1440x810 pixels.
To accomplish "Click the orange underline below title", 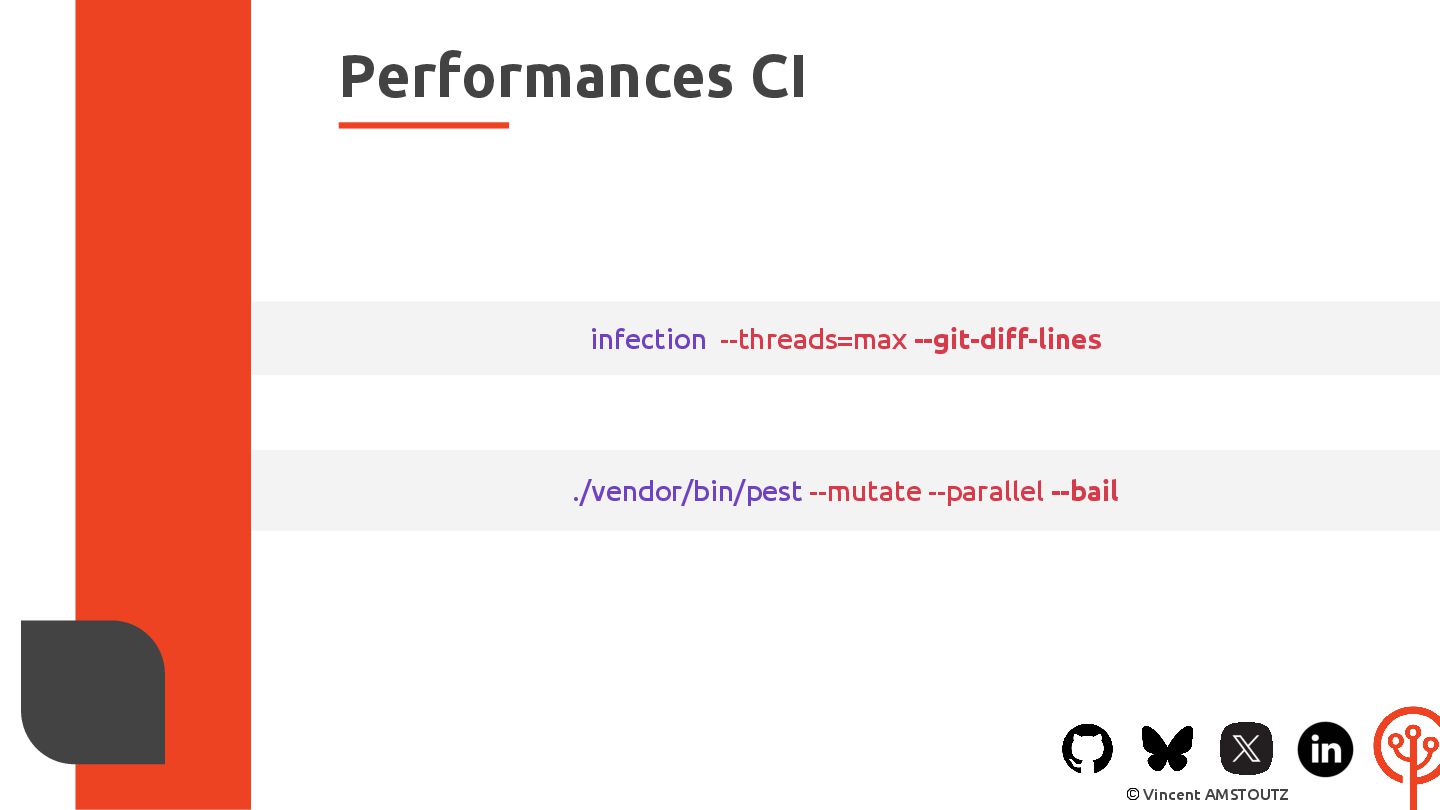I will click(423, 125).
